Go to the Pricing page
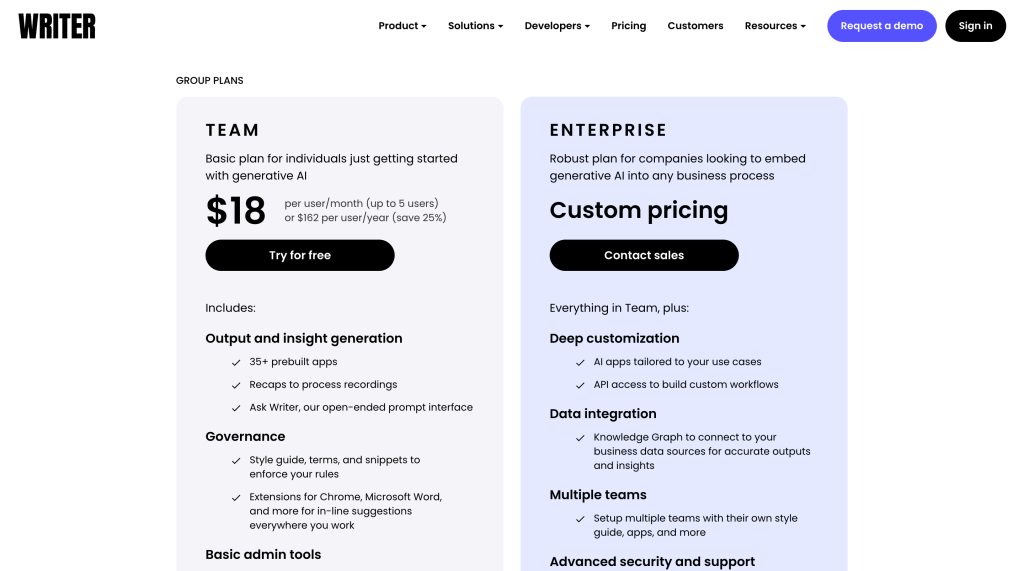Screen dimensions: 1024x571 pyautogui.click(x=629, y=26)
